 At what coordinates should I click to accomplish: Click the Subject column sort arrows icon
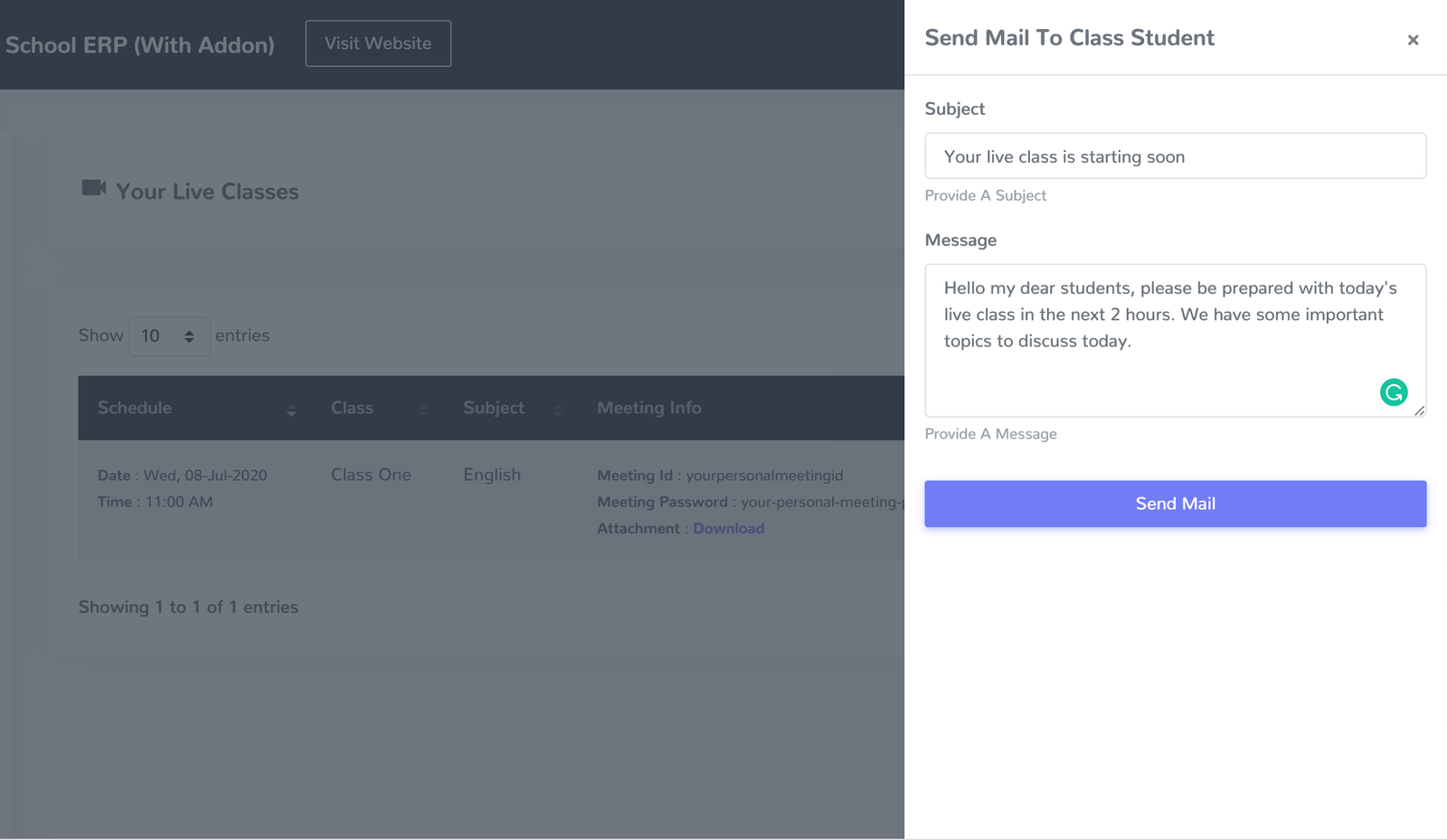click(558, 410)
